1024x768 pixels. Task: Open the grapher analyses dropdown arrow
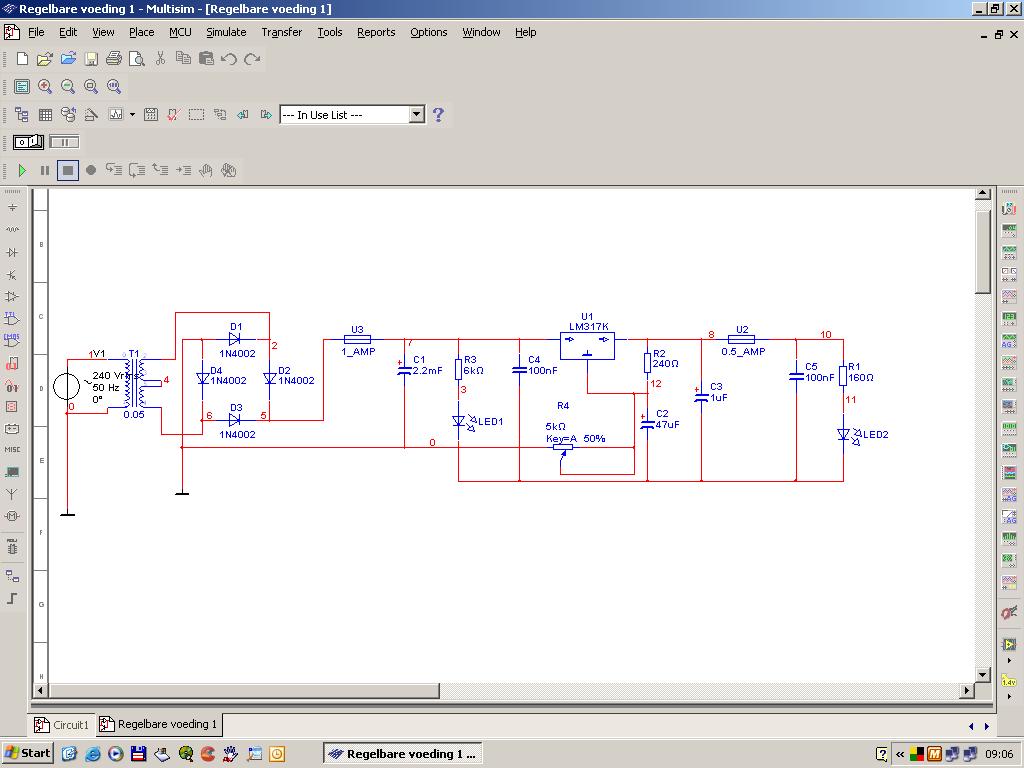click(132, 115)
